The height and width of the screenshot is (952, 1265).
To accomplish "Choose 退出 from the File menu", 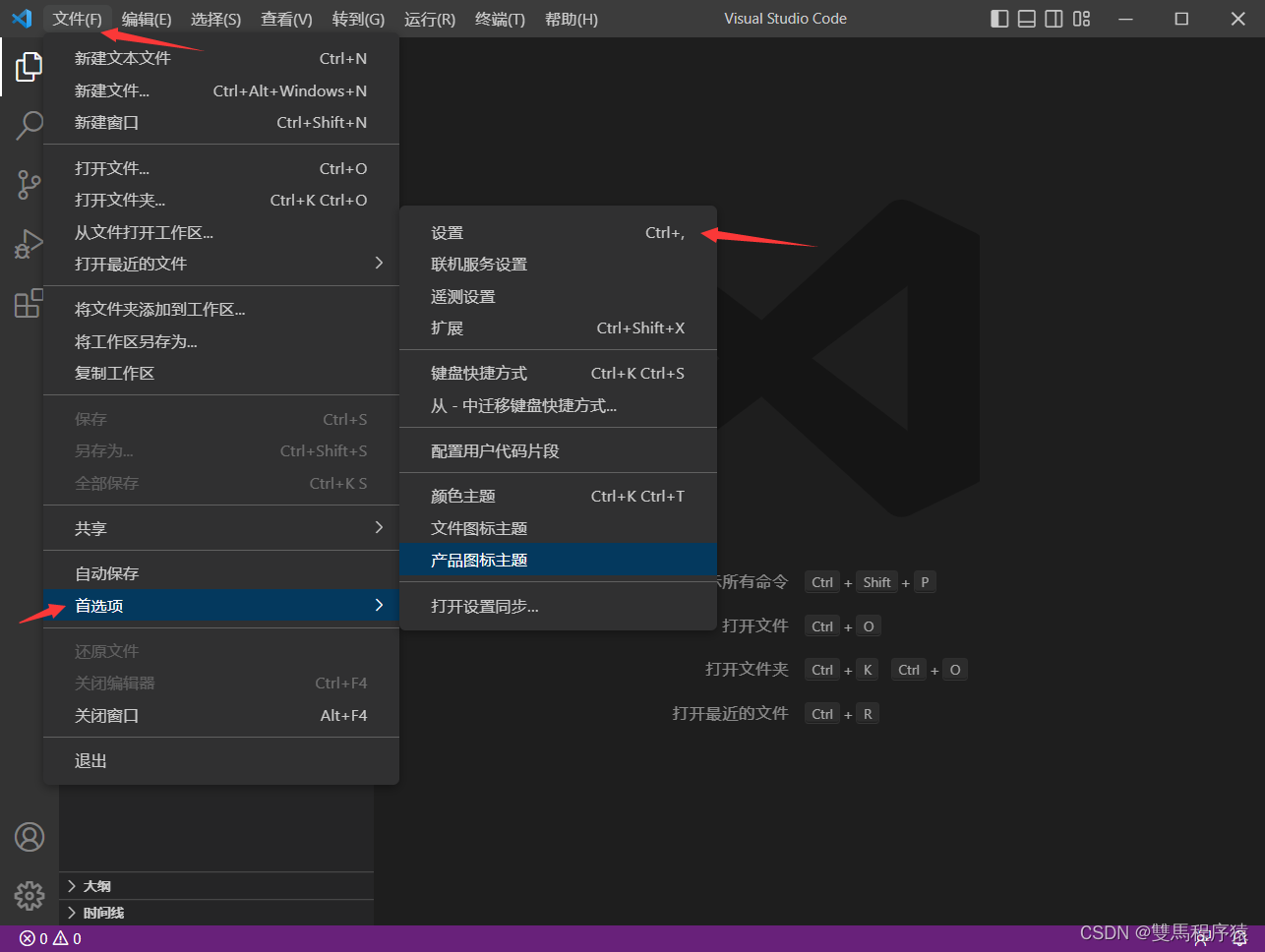I will 221,760.
